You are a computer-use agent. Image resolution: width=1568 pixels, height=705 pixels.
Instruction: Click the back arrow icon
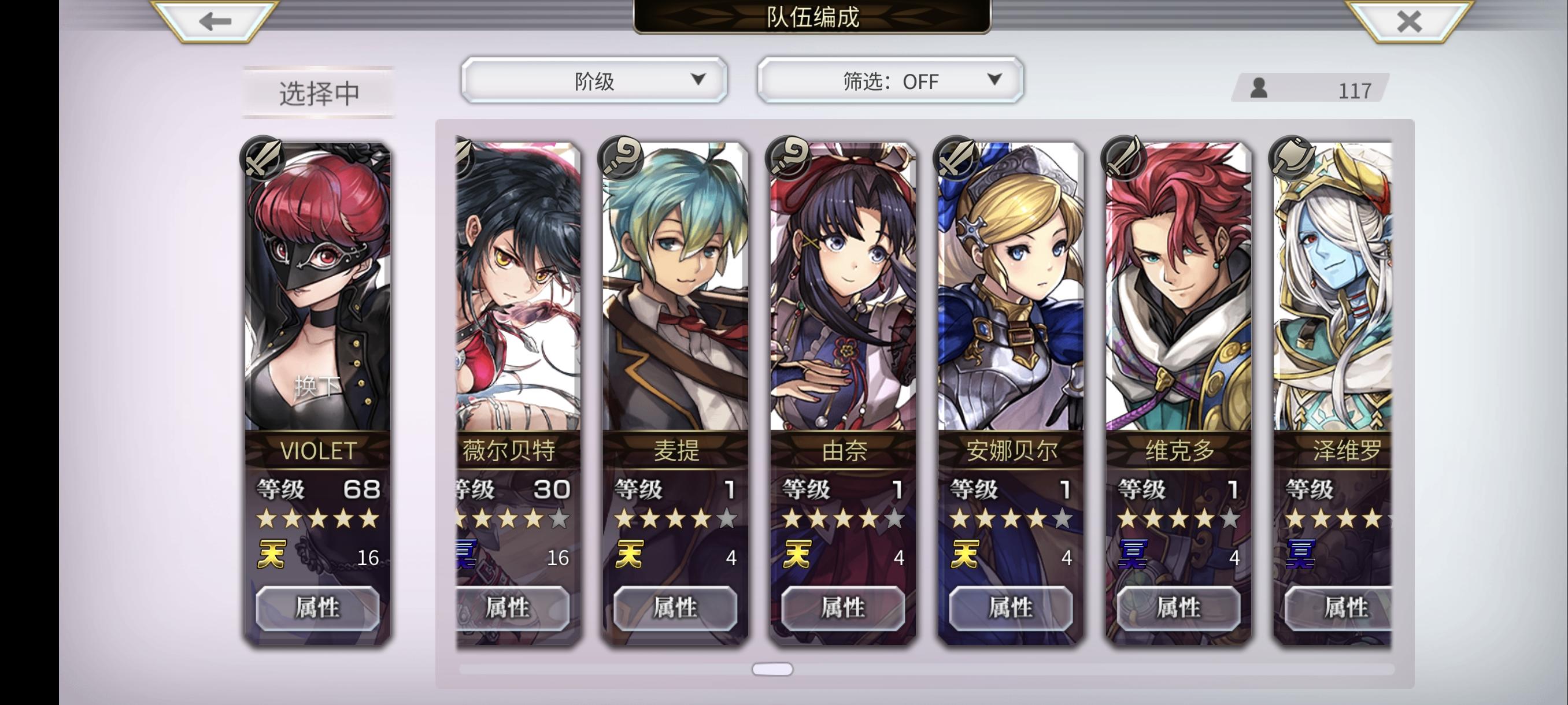tap(215, 21)
